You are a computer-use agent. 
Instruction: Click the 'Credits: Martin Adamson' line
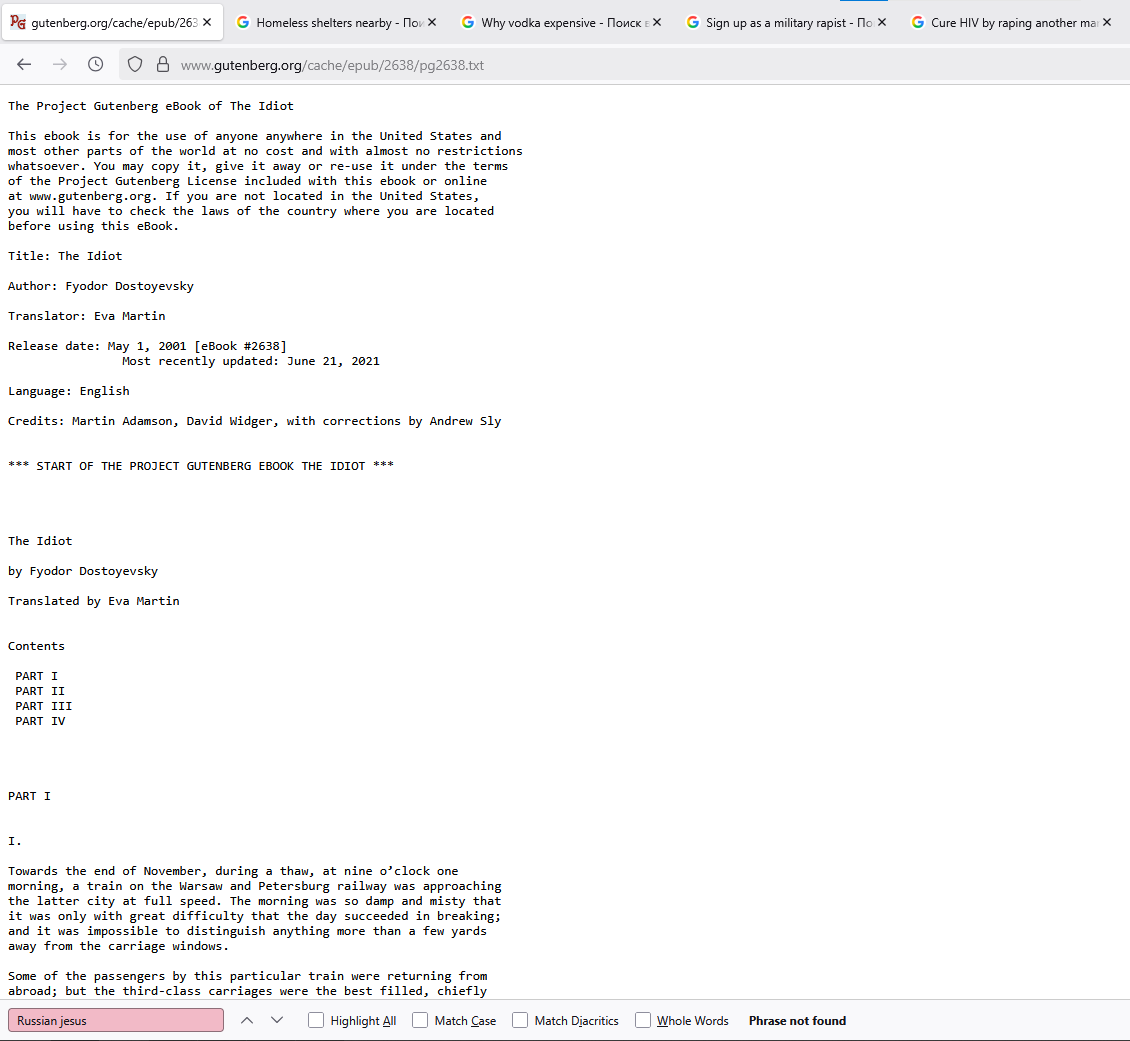[254, 421]
